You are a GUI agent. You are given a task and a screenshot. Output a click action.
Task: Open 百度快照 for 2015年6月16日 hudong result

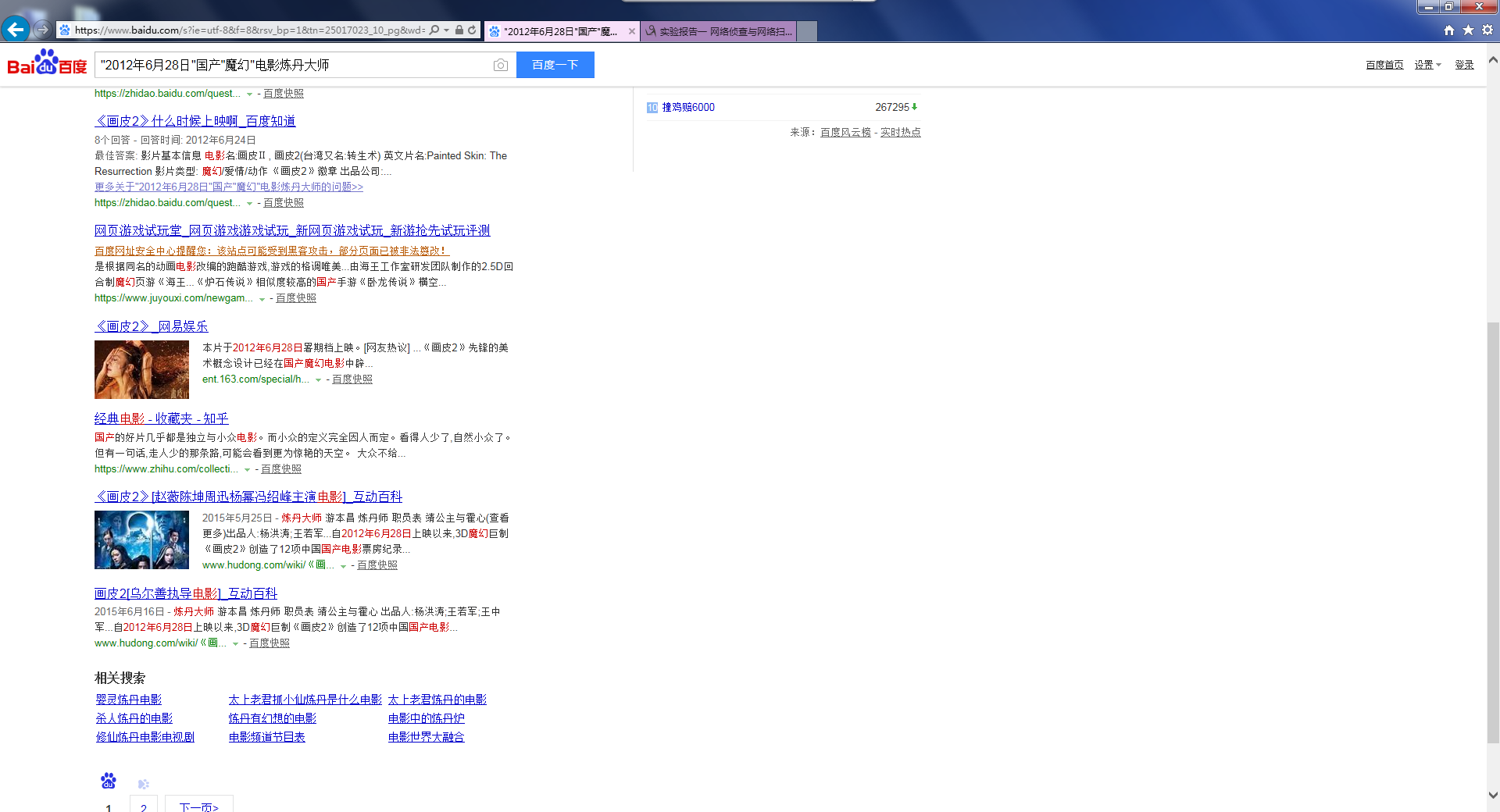pos(270,643)
